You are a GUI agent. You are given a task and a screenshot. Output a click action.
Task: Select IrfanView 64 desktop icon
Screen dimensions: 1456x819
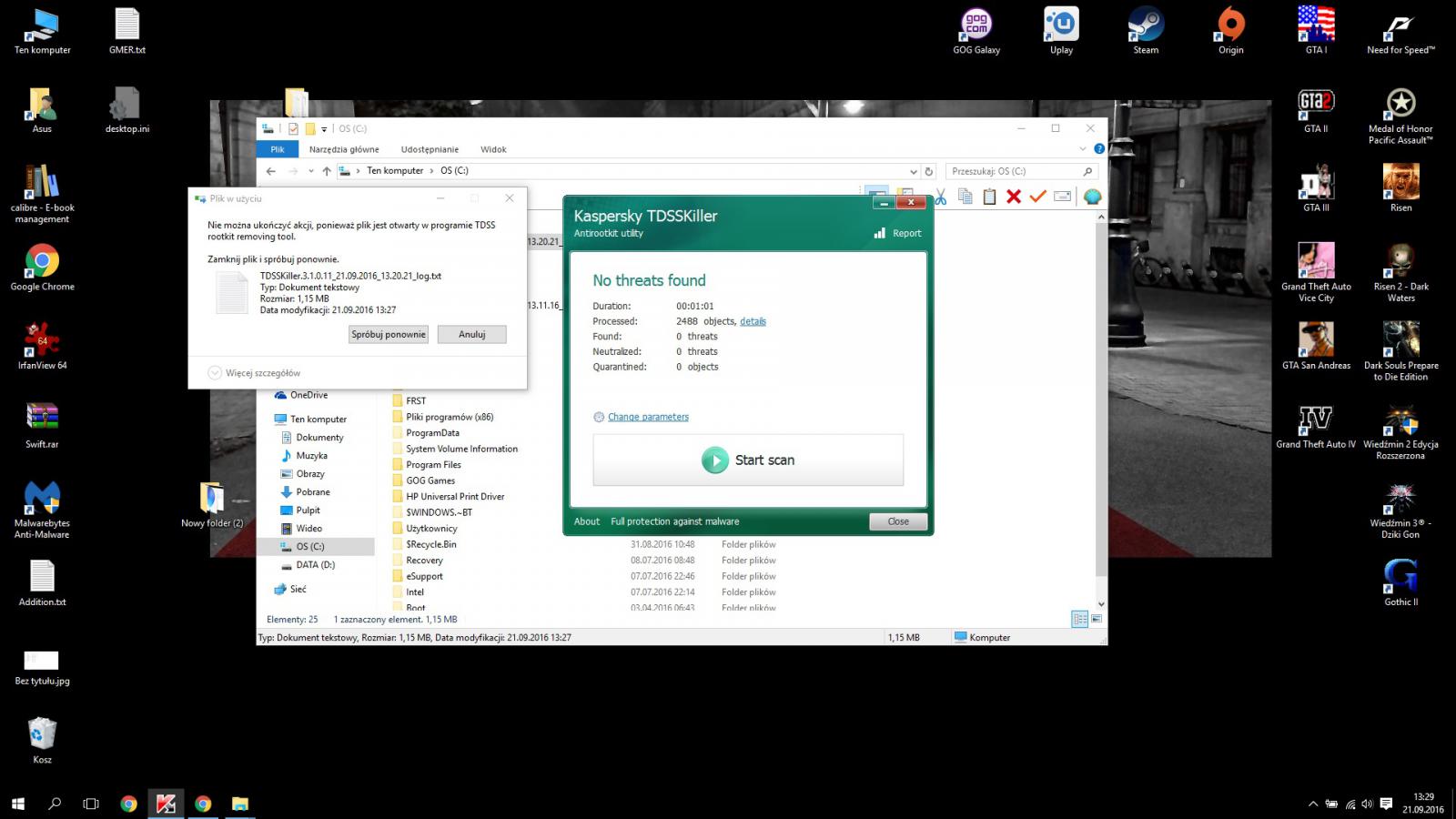point(42,346)
